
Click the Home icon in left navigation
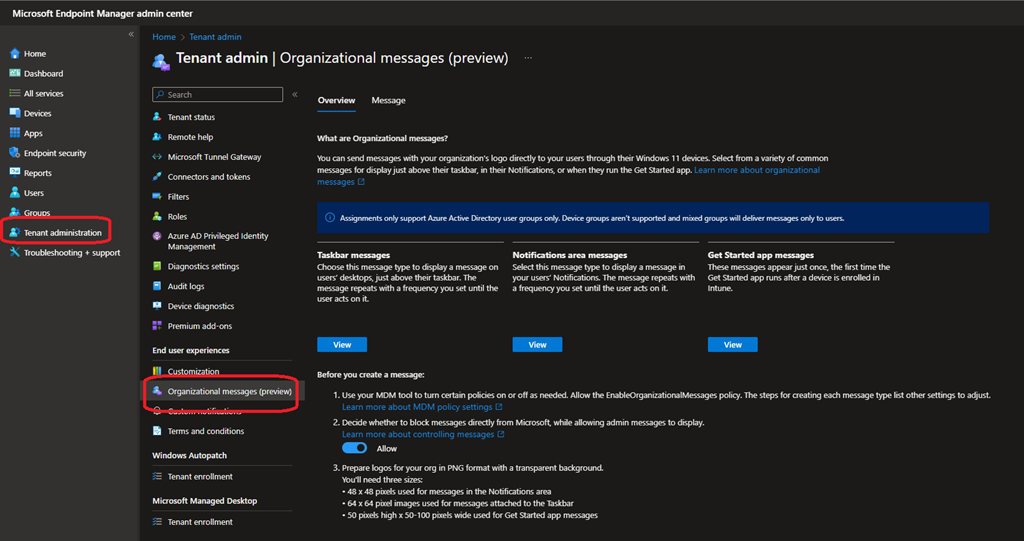(15, 54)
